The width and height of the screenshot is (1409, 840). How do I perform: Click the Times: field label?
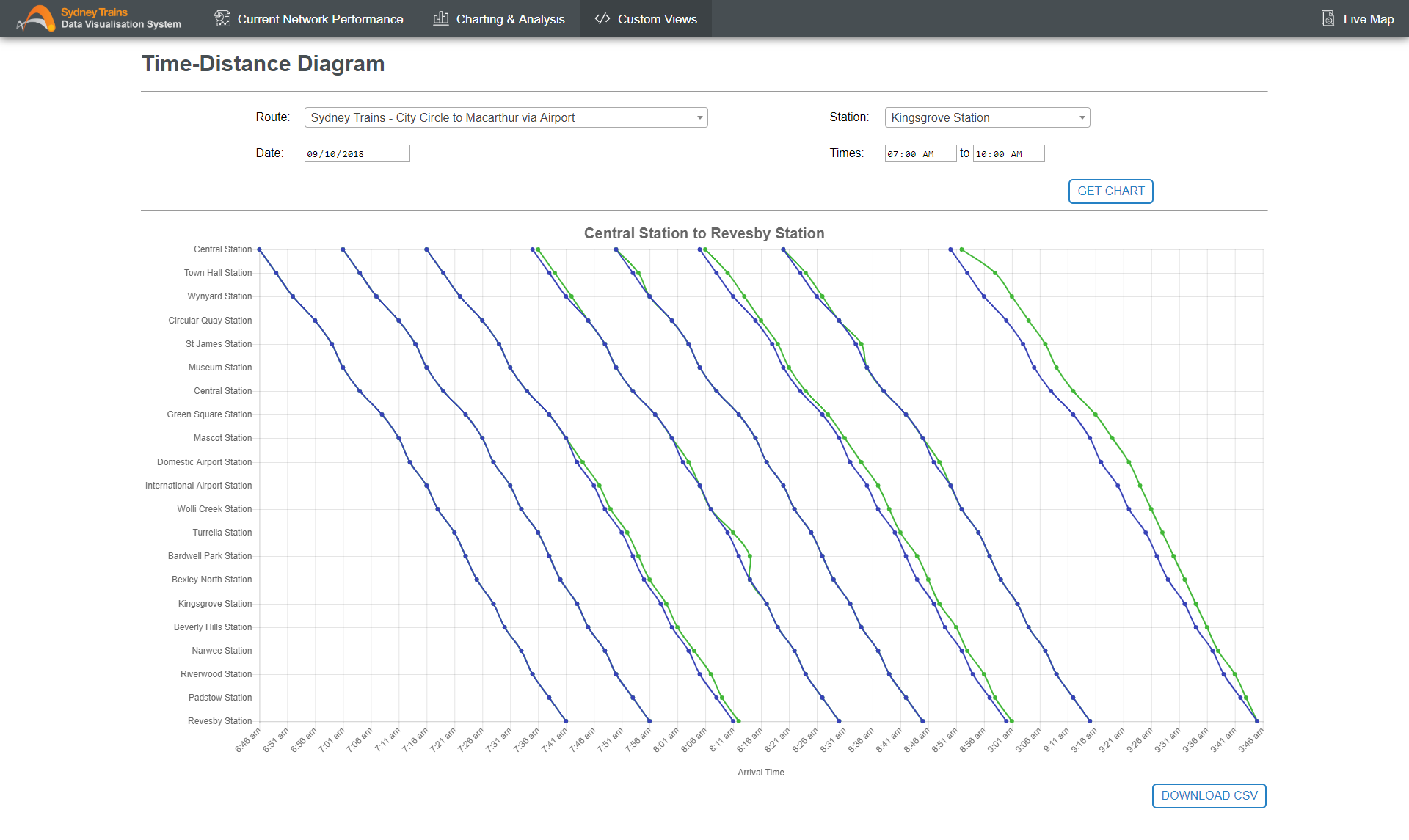pyautogui.click(x=847, y=153)
